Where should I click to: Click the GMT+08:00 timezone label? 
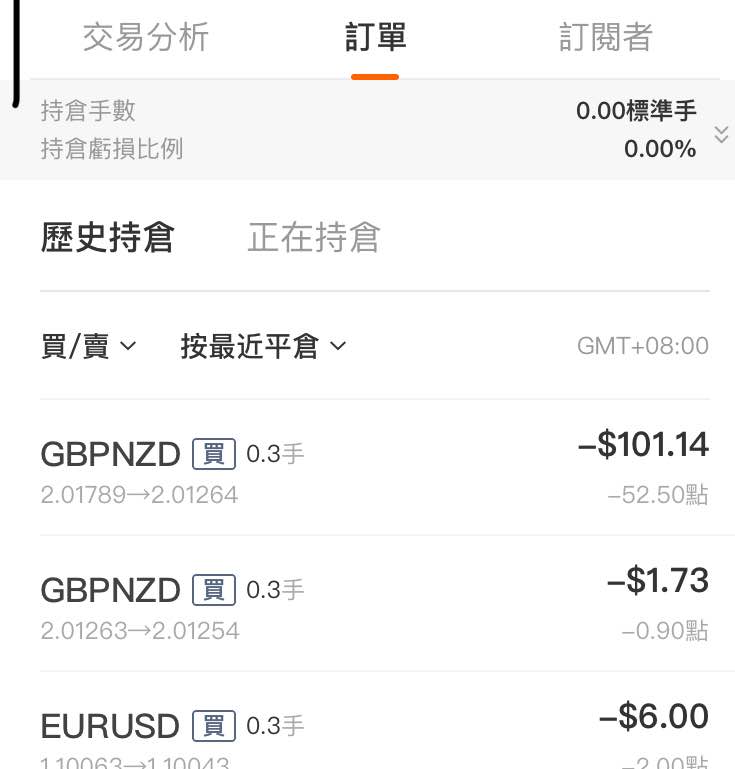(643, 346)
